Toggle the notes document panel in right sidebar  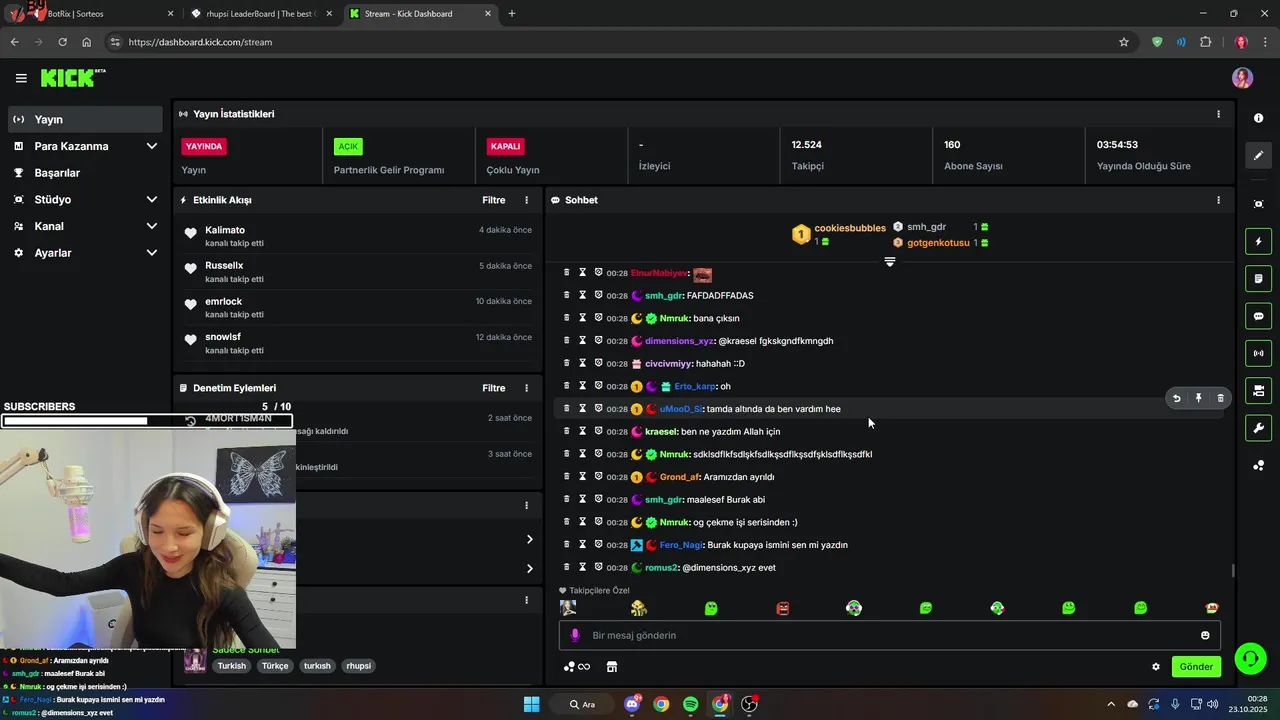(1258, 278)
